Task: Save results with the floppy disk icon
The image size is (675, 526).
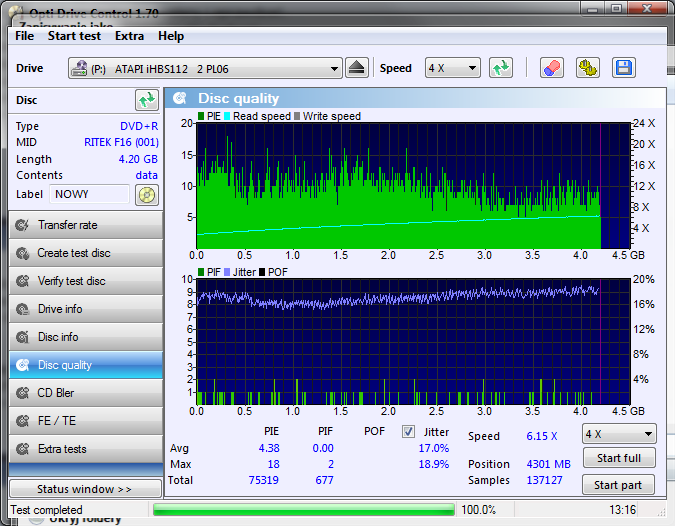Action: (x=624, y=68)
